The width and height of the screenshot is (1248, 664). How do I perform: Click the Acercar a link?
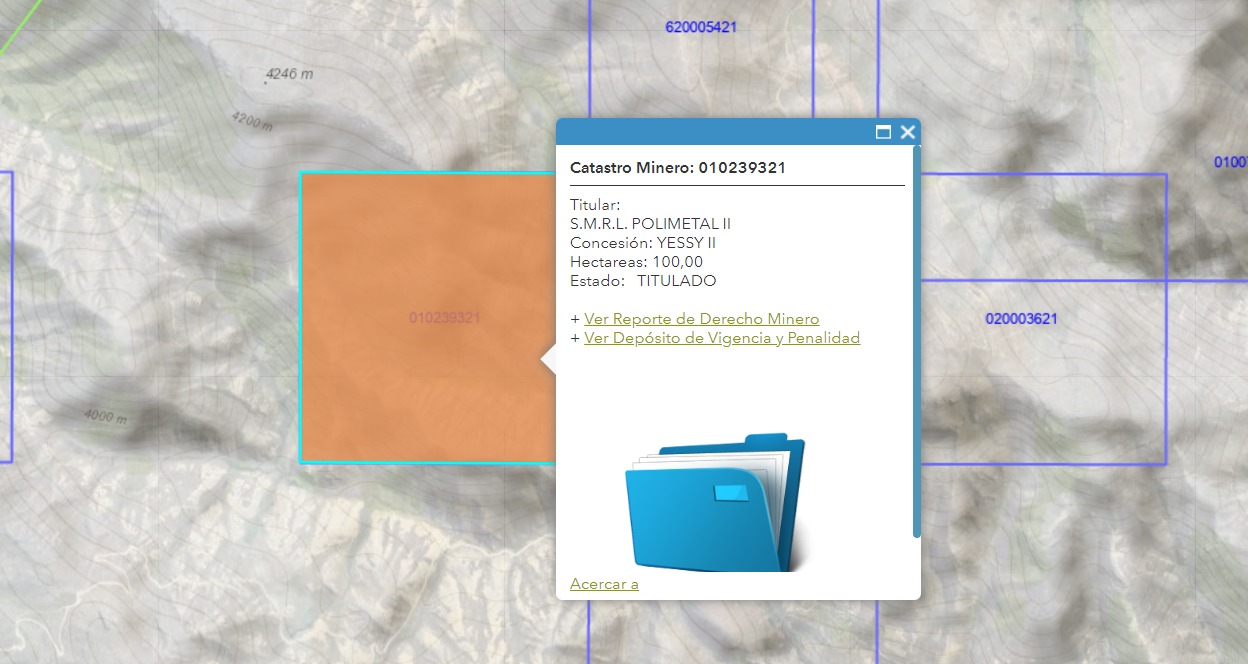coord(604,584)
